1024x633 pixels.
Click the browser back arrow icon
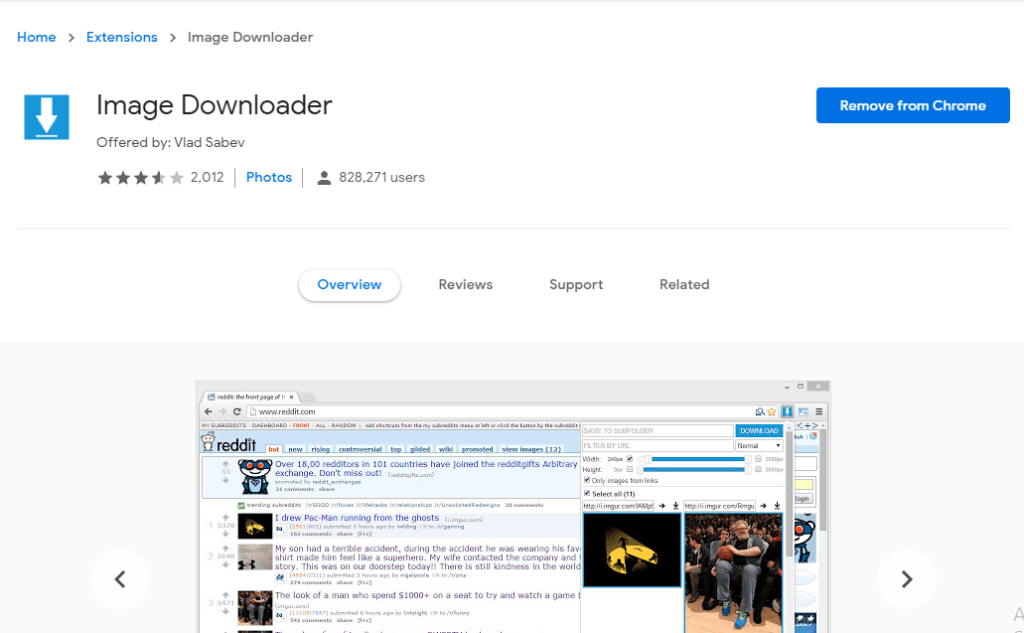[x=209, y=412]
